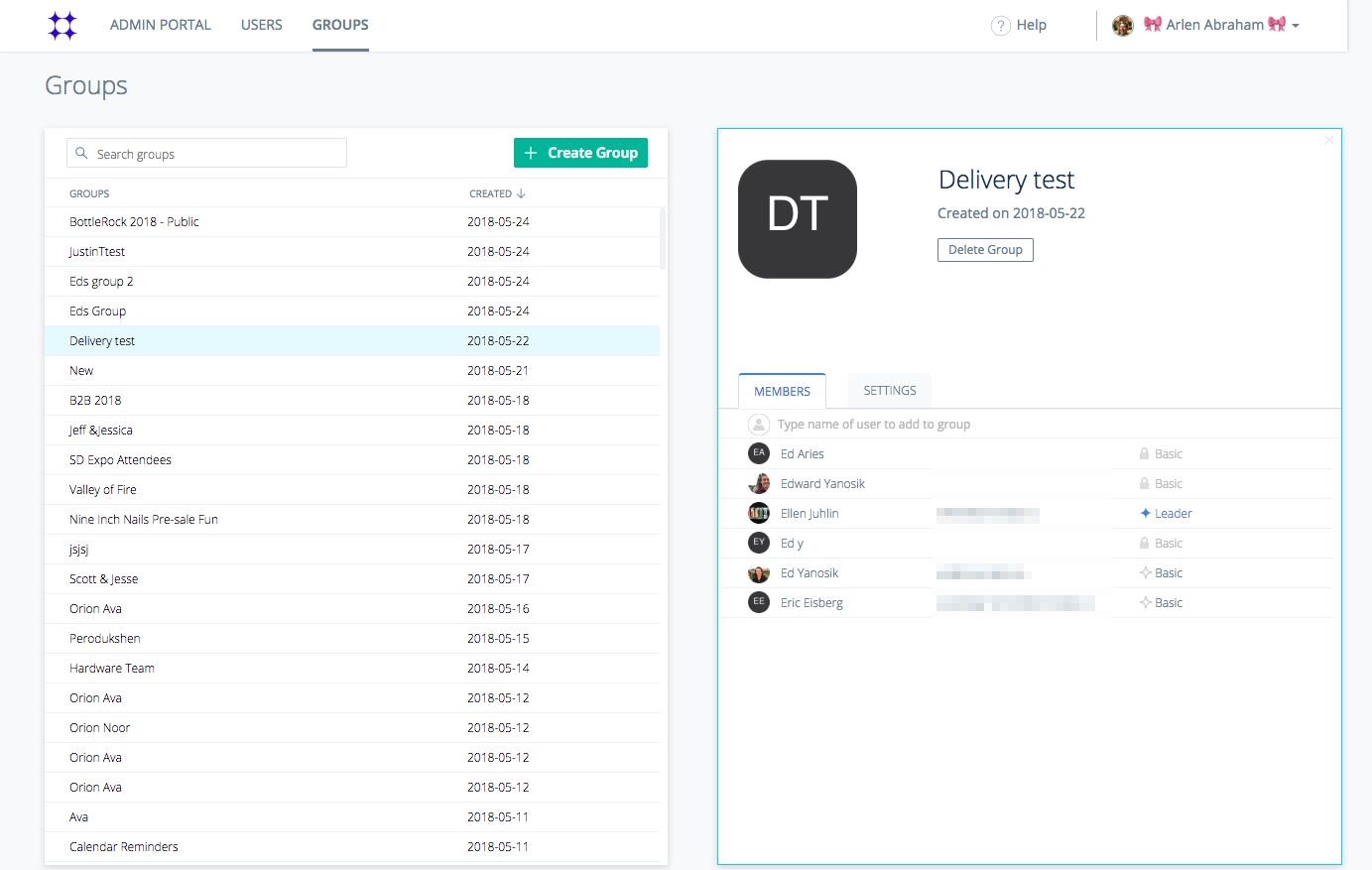Open Ed Yanosik's Basic role selector
The height and width of the screenshot is (870, 1372).
click(1166, 572)
